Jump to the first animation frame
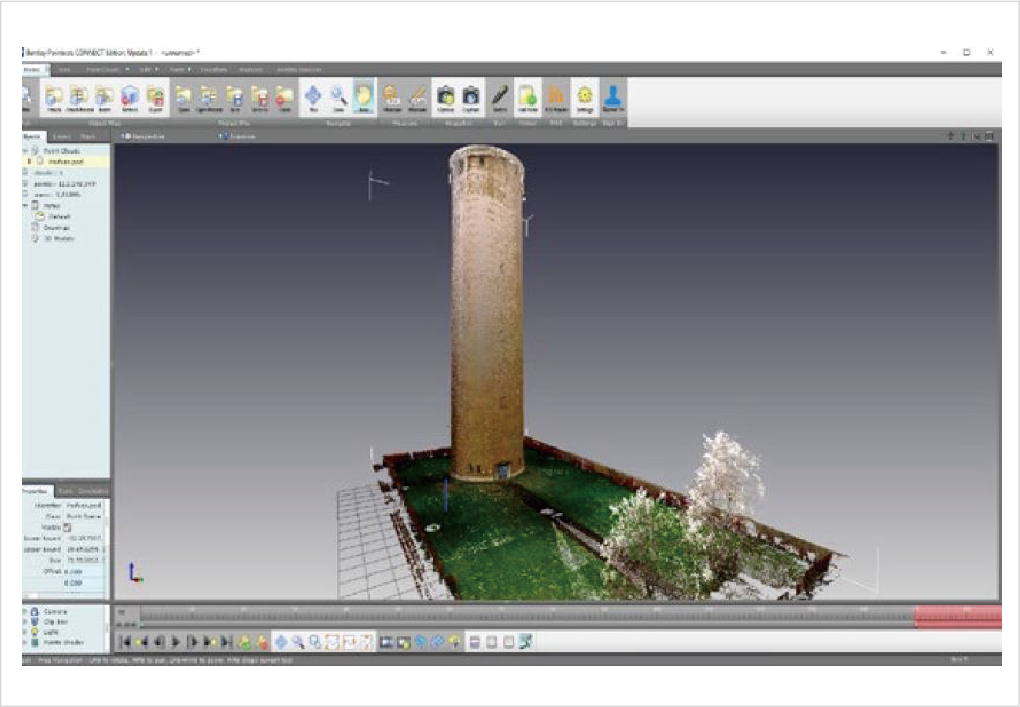This screenshot has width=1020, height=707. 126,642
